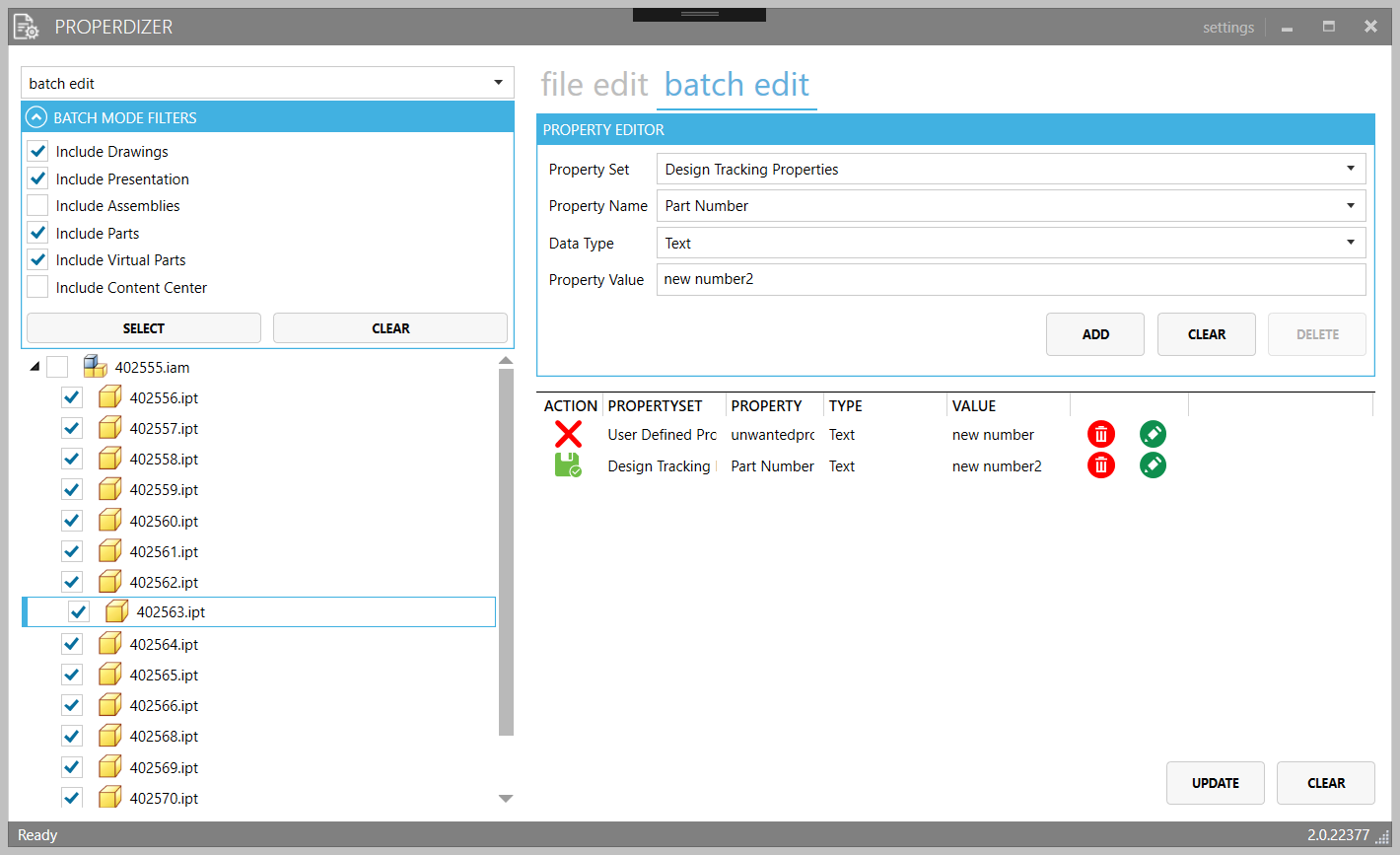
Task: Click the Ready status bar text
Action: point(37,835)
